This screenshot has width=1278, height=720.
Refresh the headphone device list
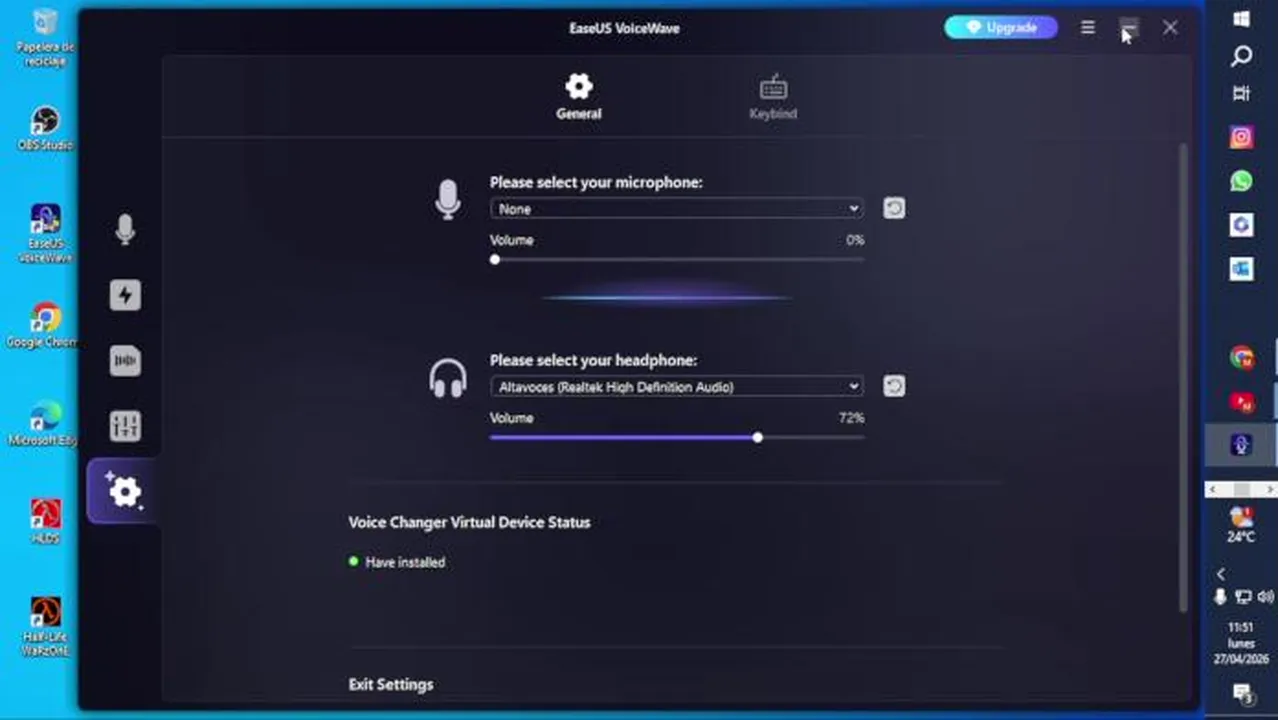[894, 386]
